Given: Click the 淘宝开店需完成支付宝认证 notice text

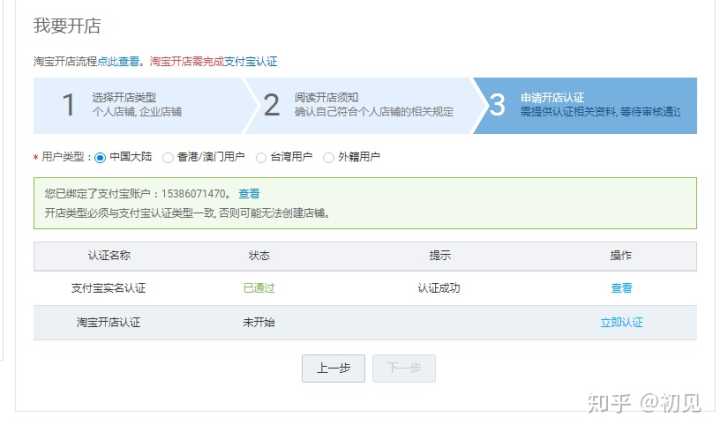Looking at the screenshot, I should [x=214, y=61].
